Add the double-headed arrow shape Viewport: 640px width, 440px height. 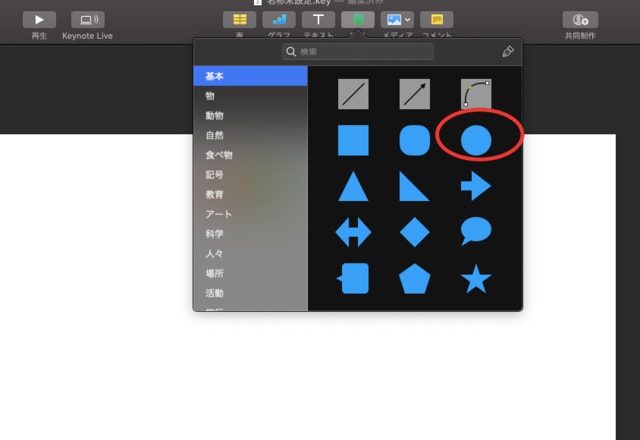tap(353, 232)
